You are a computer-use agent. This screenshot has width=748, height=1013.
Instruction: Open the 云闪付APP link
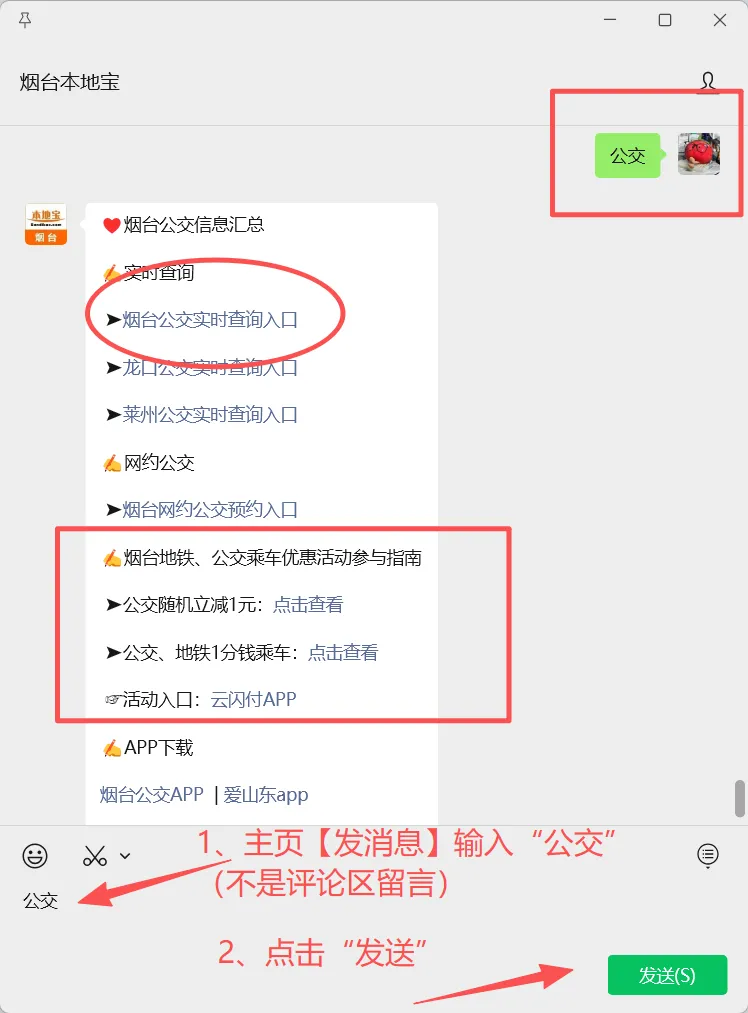coord(253,700)
